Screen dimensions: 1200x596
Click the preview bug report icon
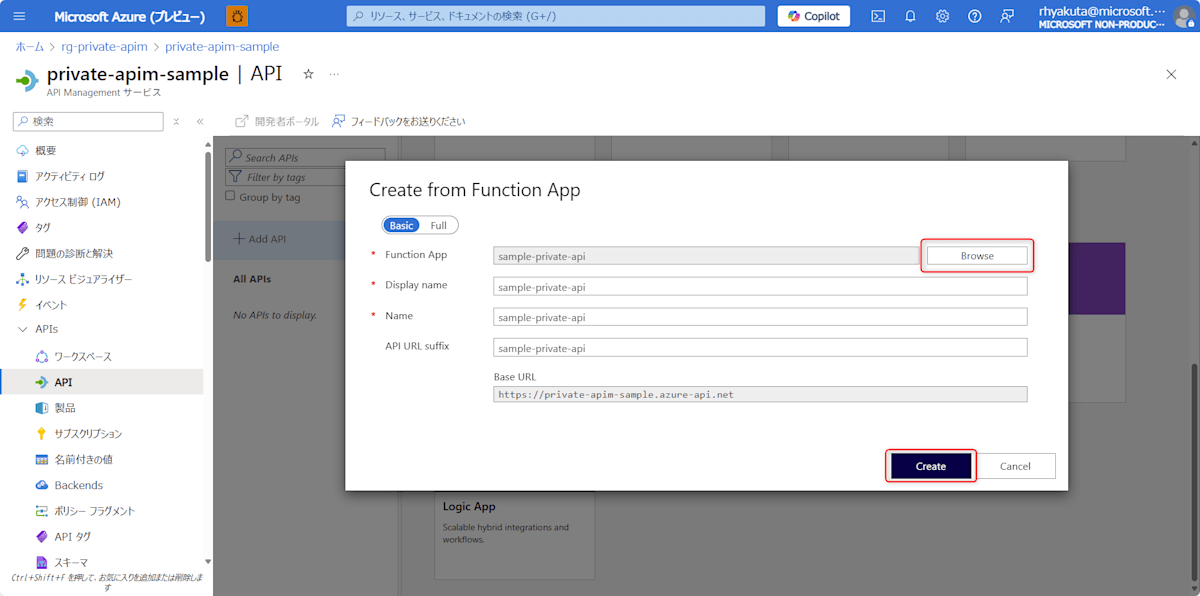[x=238, y=16]
